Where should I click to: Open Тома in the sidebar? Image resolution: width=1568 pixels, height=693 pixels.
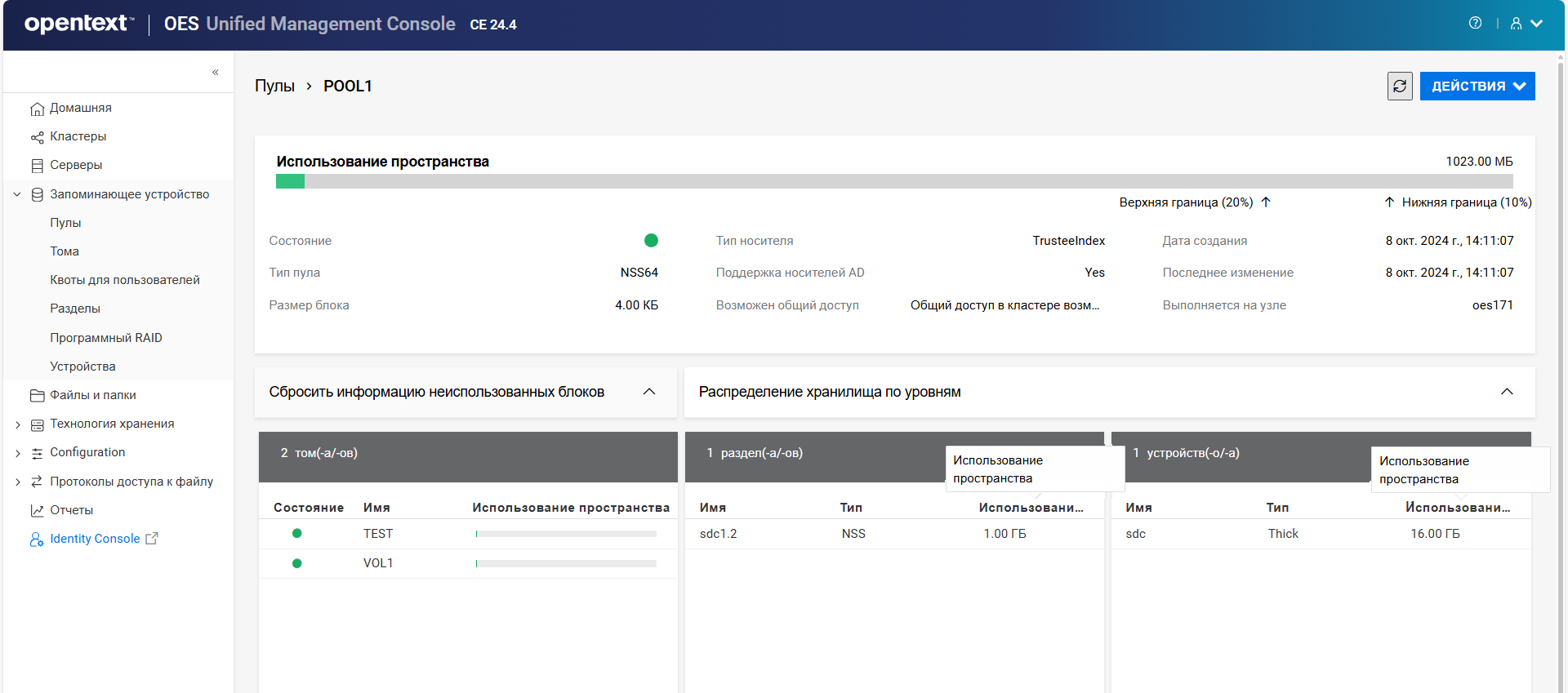coord(65,251)
